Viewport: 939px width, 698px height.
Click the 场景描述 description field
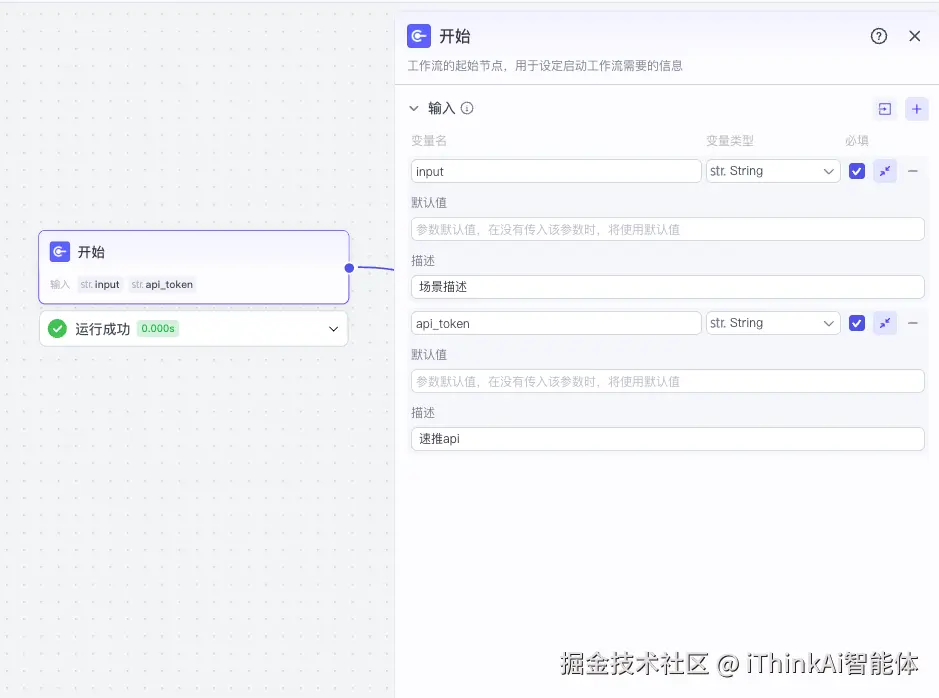coord(667,287)
